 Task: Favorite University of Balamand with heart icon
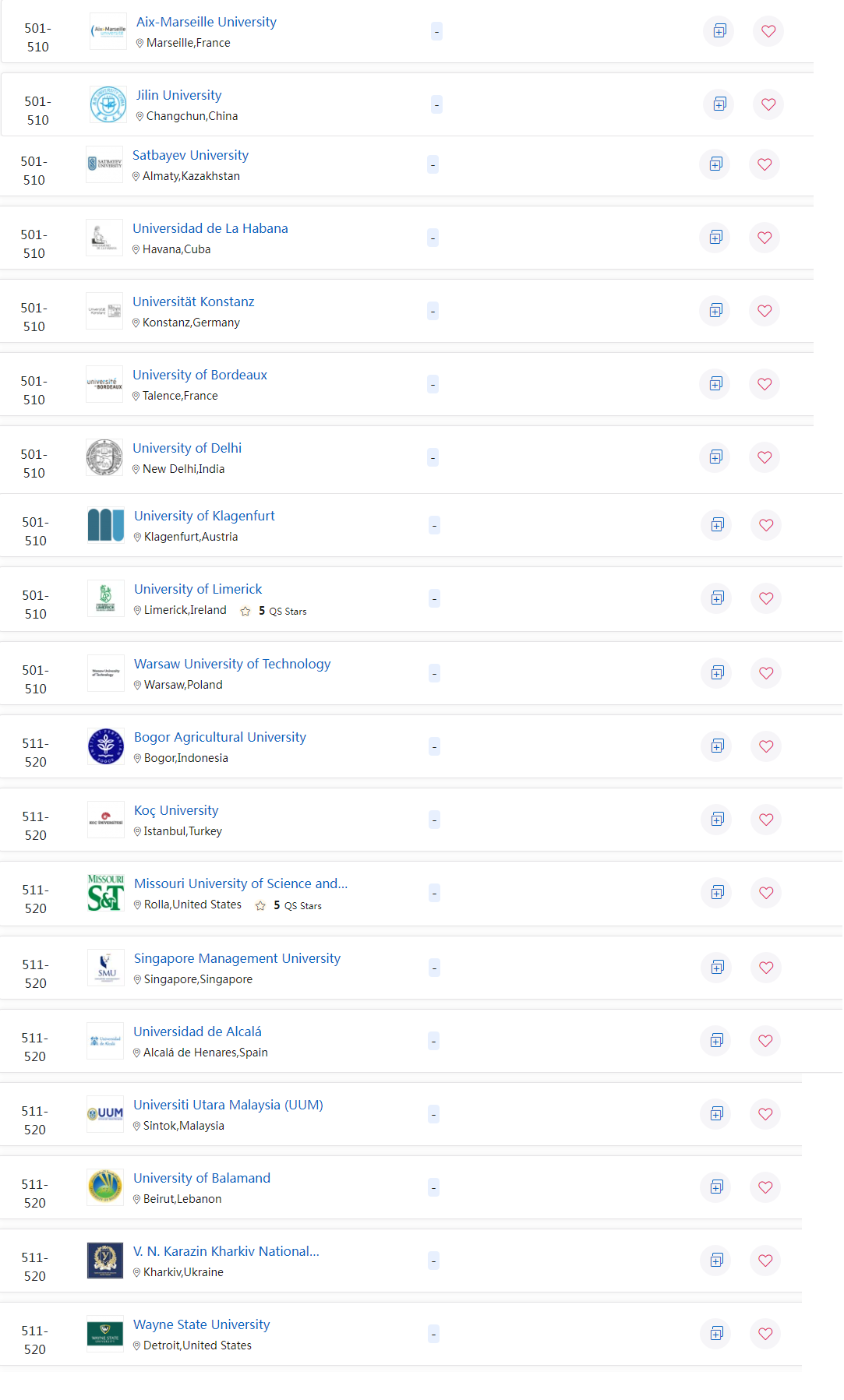pos(765,1187)
